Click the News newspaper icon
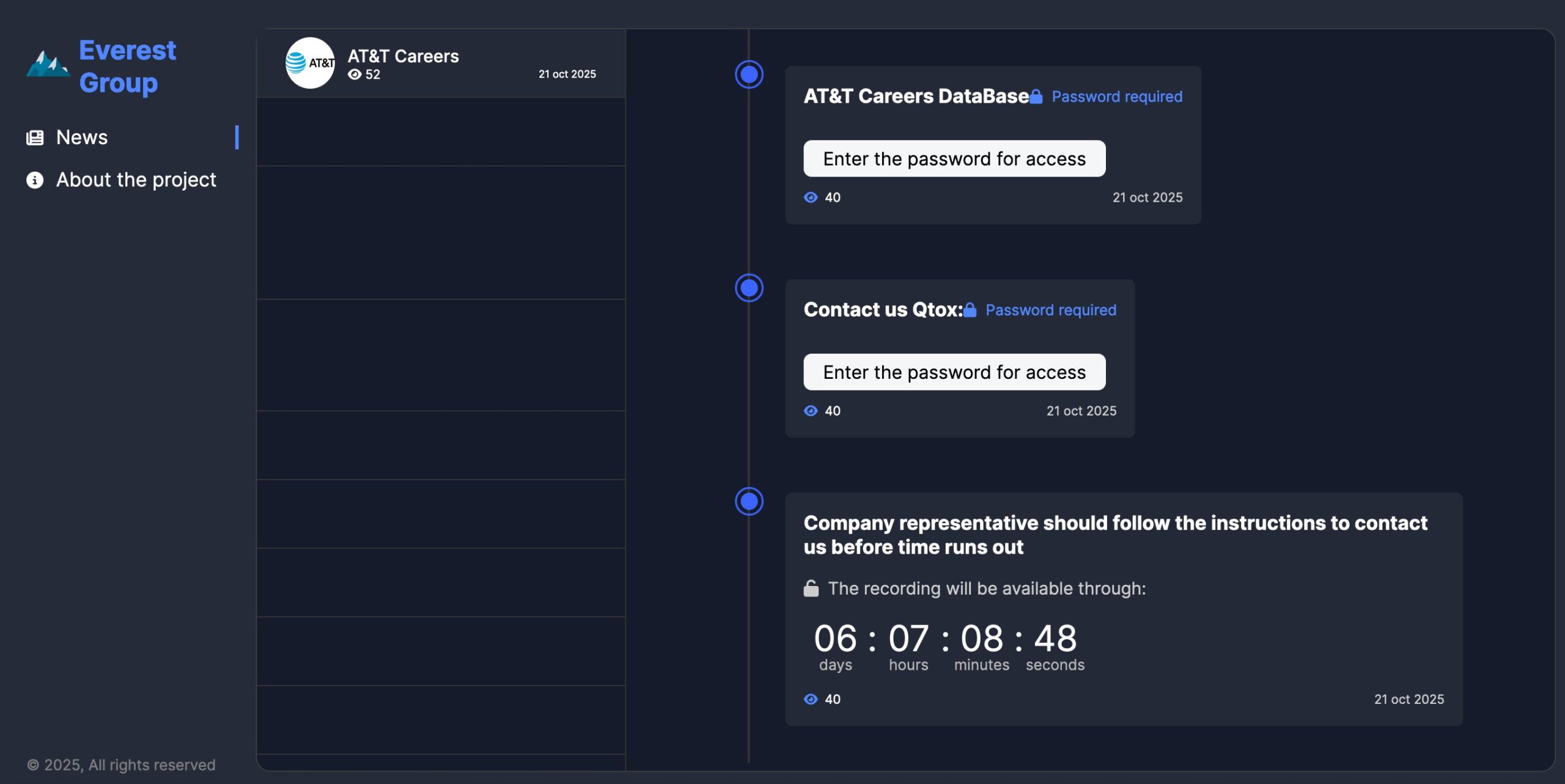The height and width of the screenshot is (784, 1565). pos(35,137)
